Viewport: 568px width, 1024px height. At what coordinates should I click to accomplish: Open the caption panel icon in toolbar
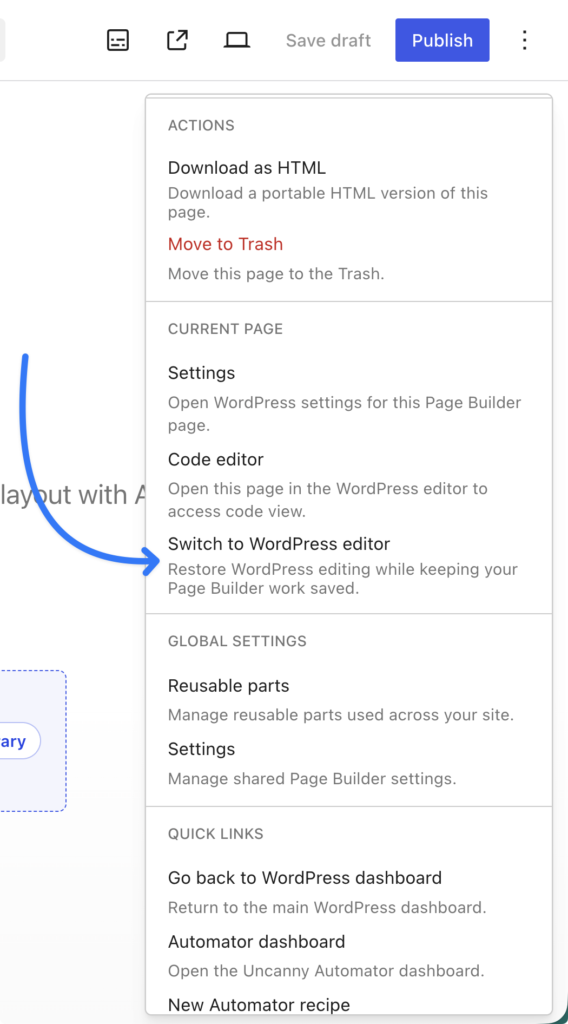(x=118, y=40)
